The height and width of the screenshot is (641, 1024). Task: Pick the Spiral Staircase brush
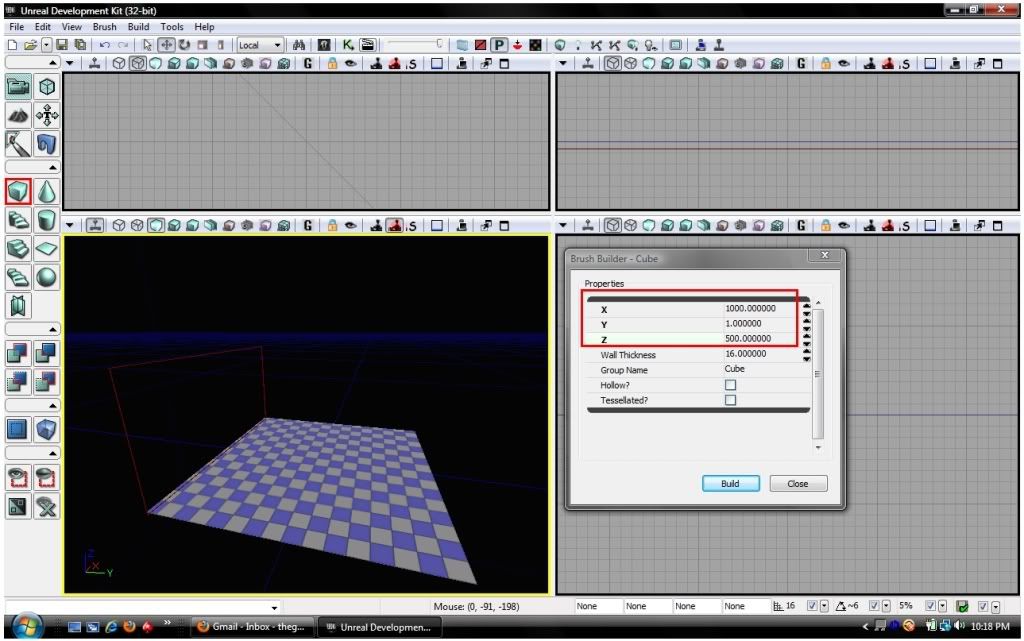pyautogui.click(x=18, y=277)
